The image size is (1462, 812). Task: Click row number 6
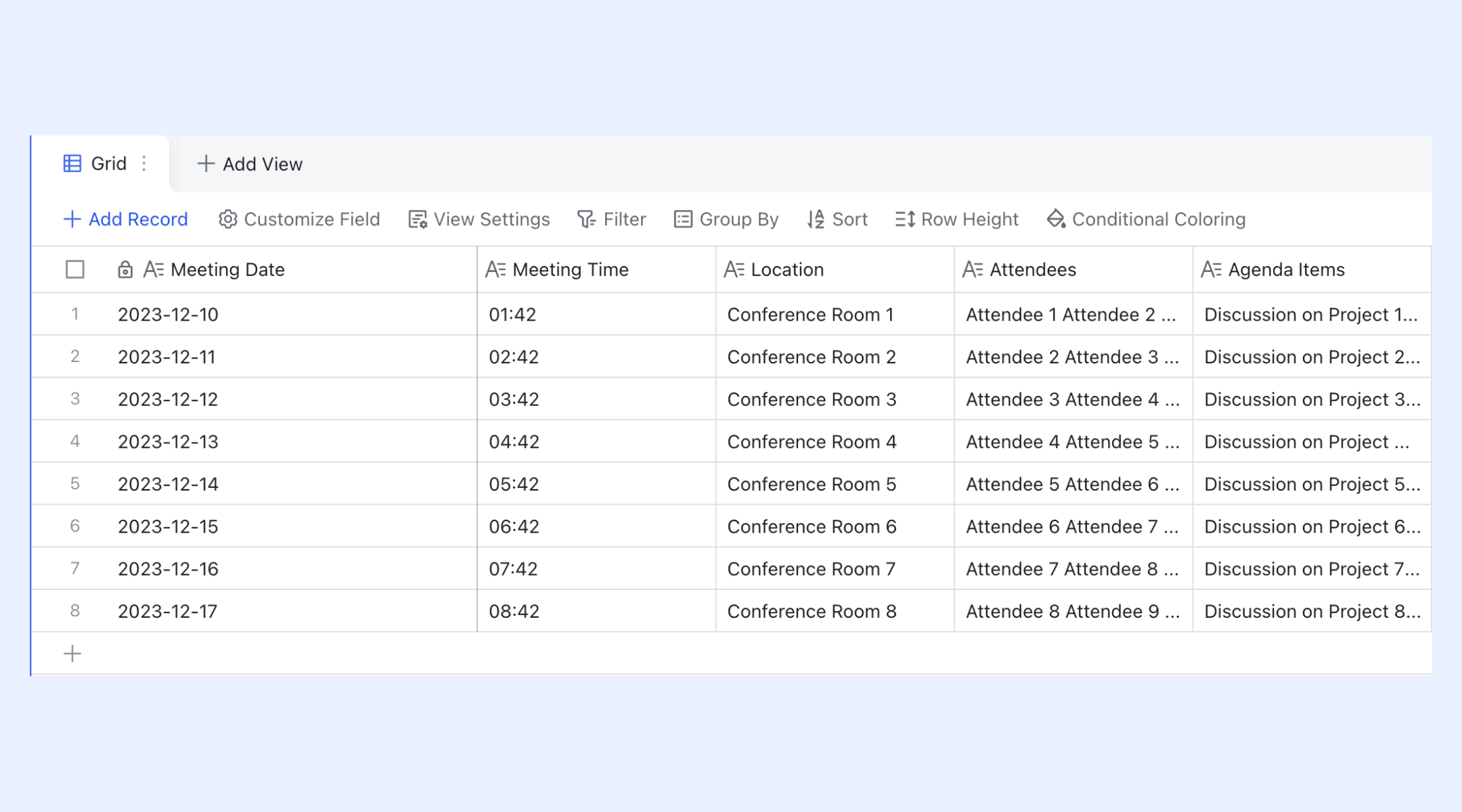pyautogui.click(x=75, y=526)
